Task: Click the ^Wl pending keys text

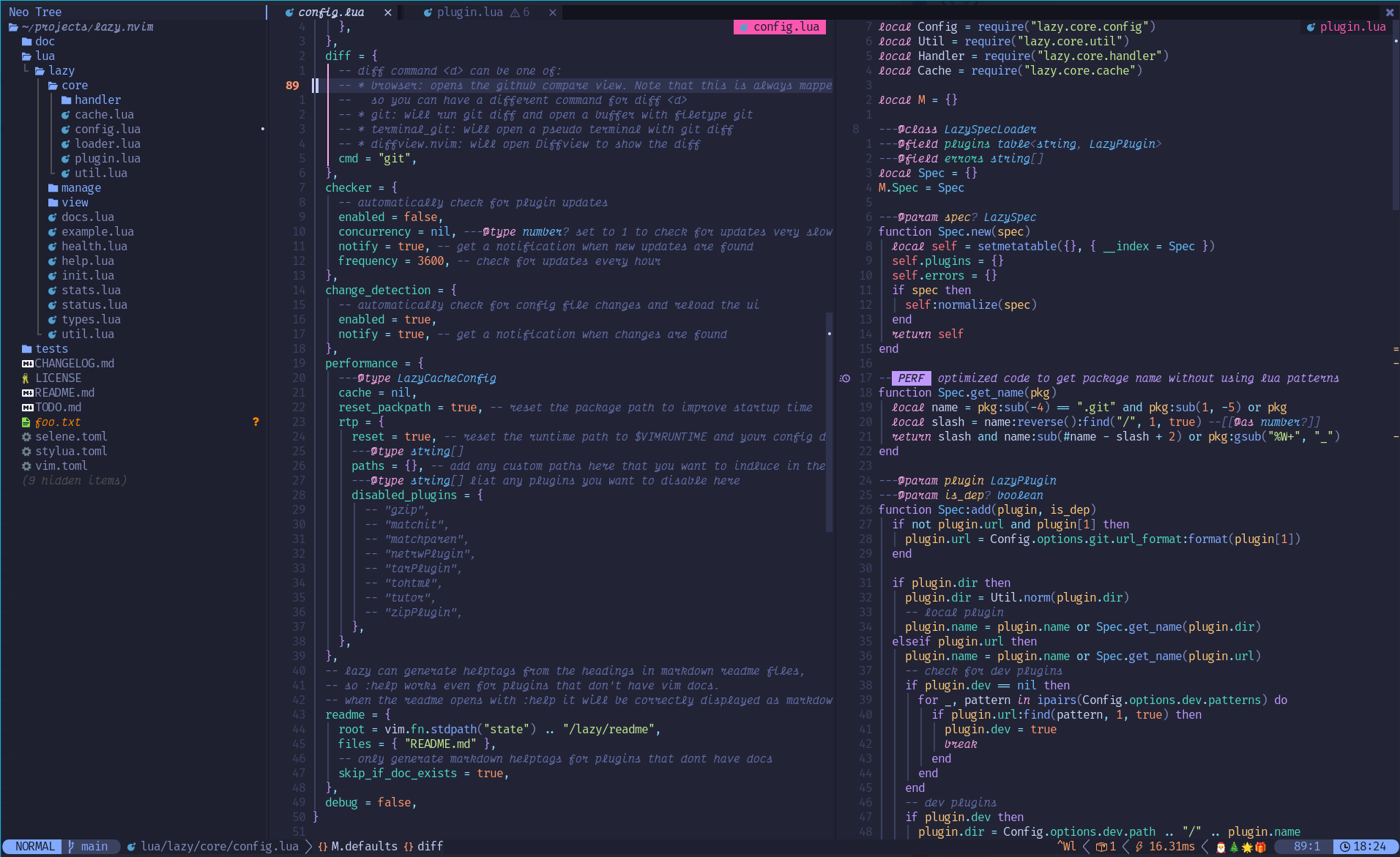Action: [1067, 847]
